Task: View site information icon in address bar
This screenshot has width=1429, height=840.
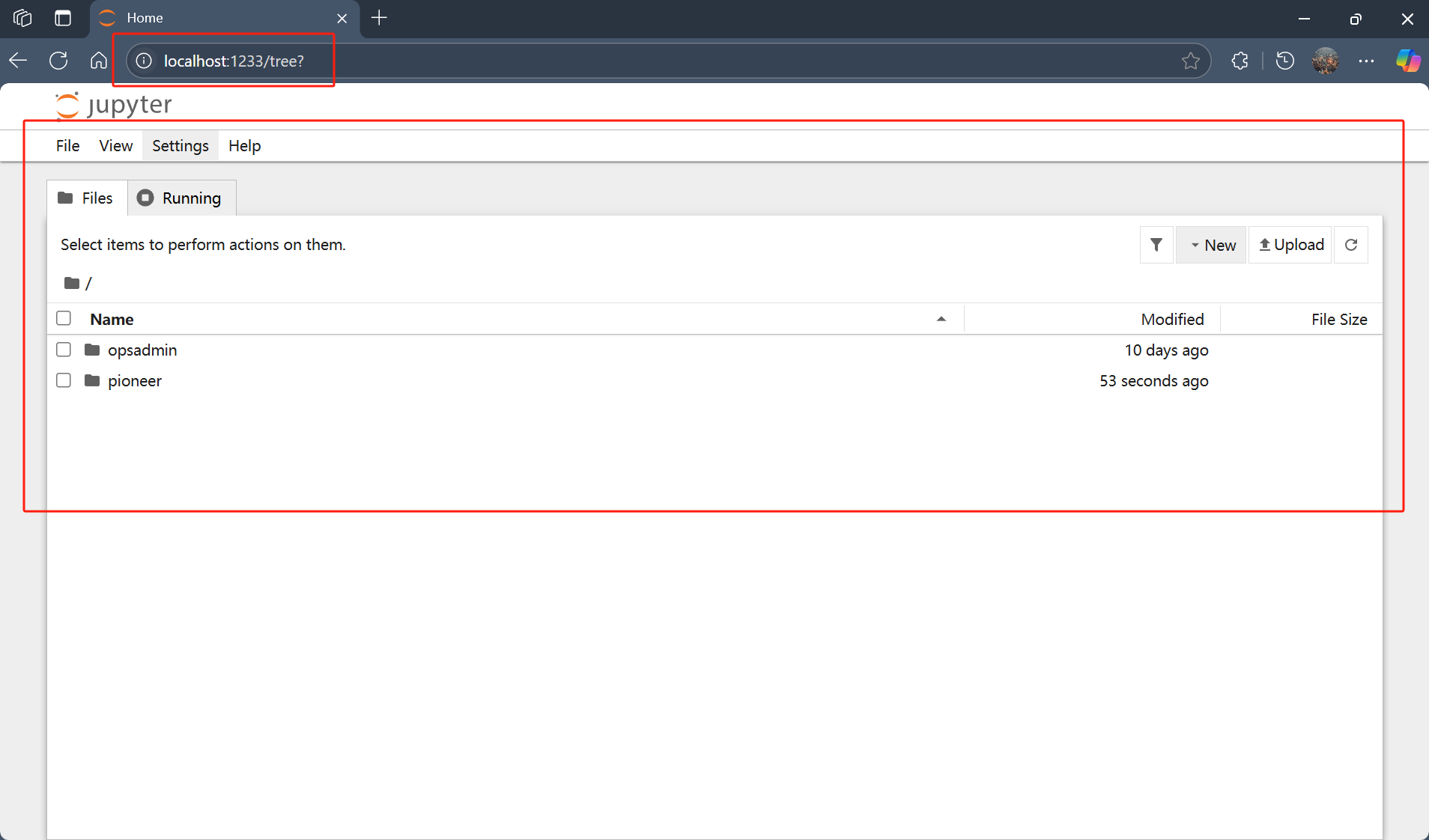Action: click(x=144, y=61)
